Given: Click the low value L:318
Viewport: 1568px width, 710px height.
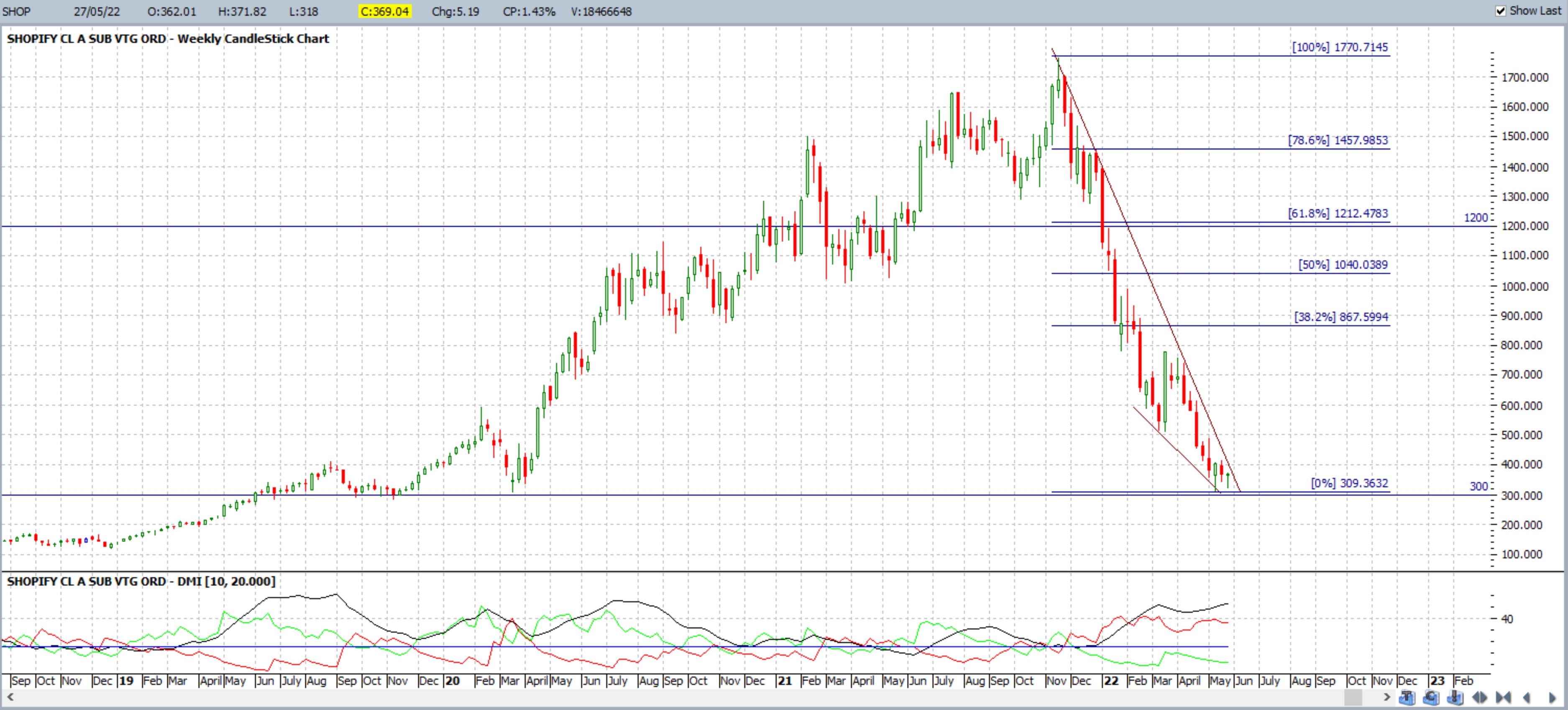Looking at the screenshot, I should (303, 12).
